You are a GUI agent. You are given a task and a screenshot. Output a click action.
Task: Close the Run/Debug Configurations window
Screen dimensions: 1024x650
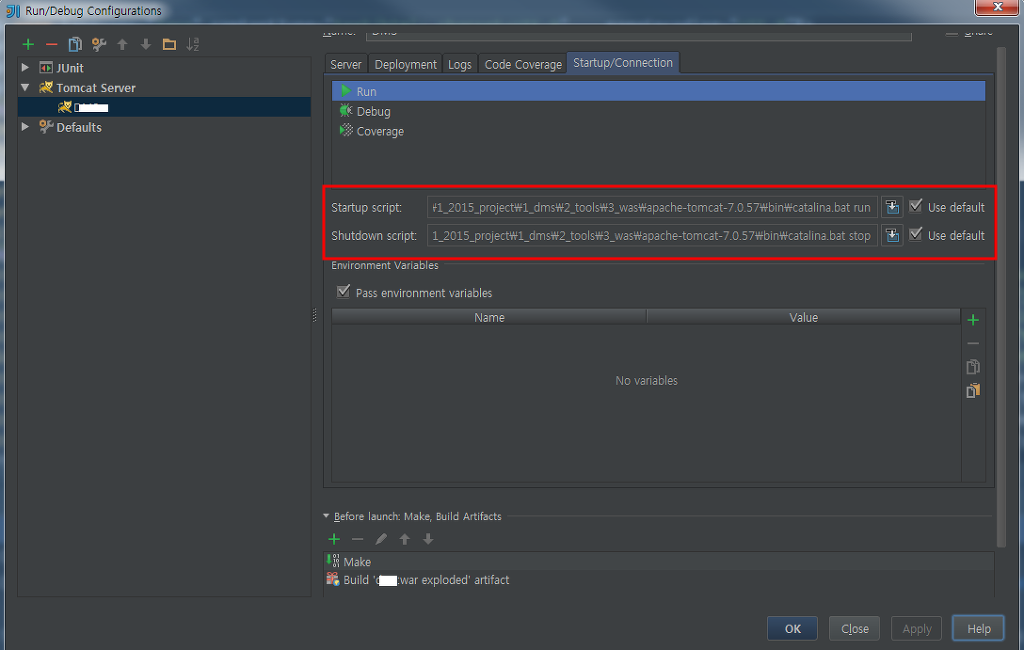coord(997,7)
